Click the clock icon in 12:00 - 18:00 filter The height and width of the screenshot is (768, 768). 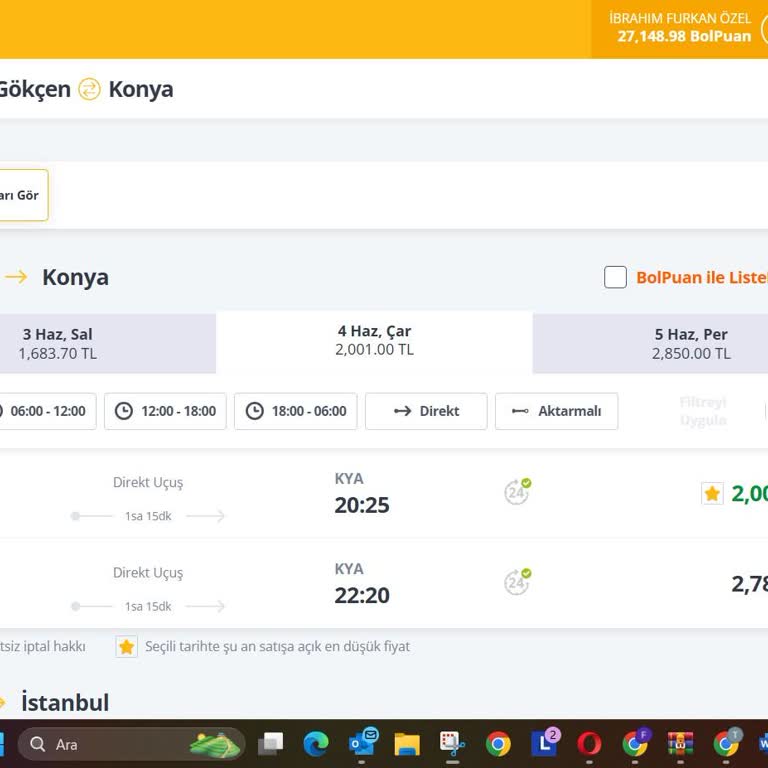[123, 411]
